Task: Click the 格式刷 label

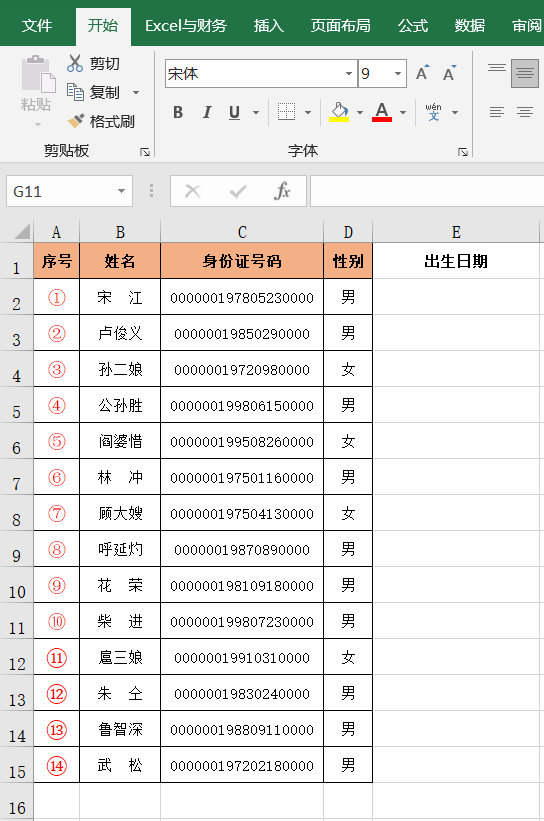Action: [x=112, y=121]
